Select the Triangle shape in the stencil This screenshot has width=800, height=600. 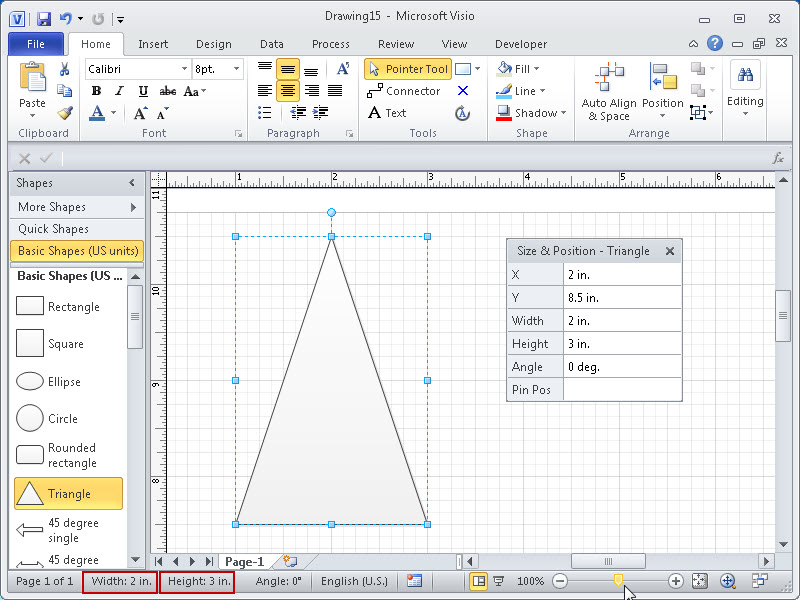click(x=67, y=493)
